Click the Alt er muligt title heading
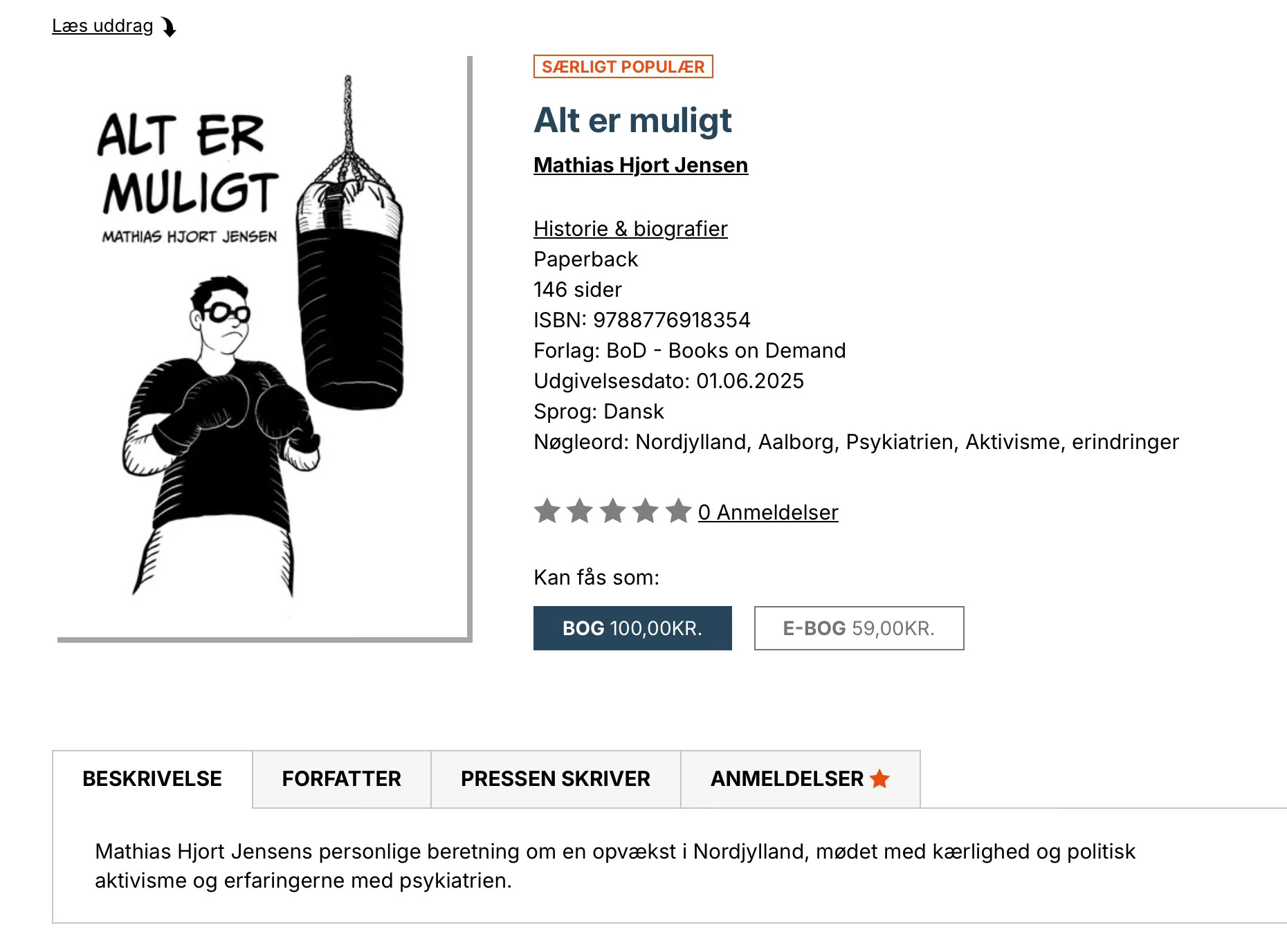The height and width of the screenshot is (952, 1287). 632,120
